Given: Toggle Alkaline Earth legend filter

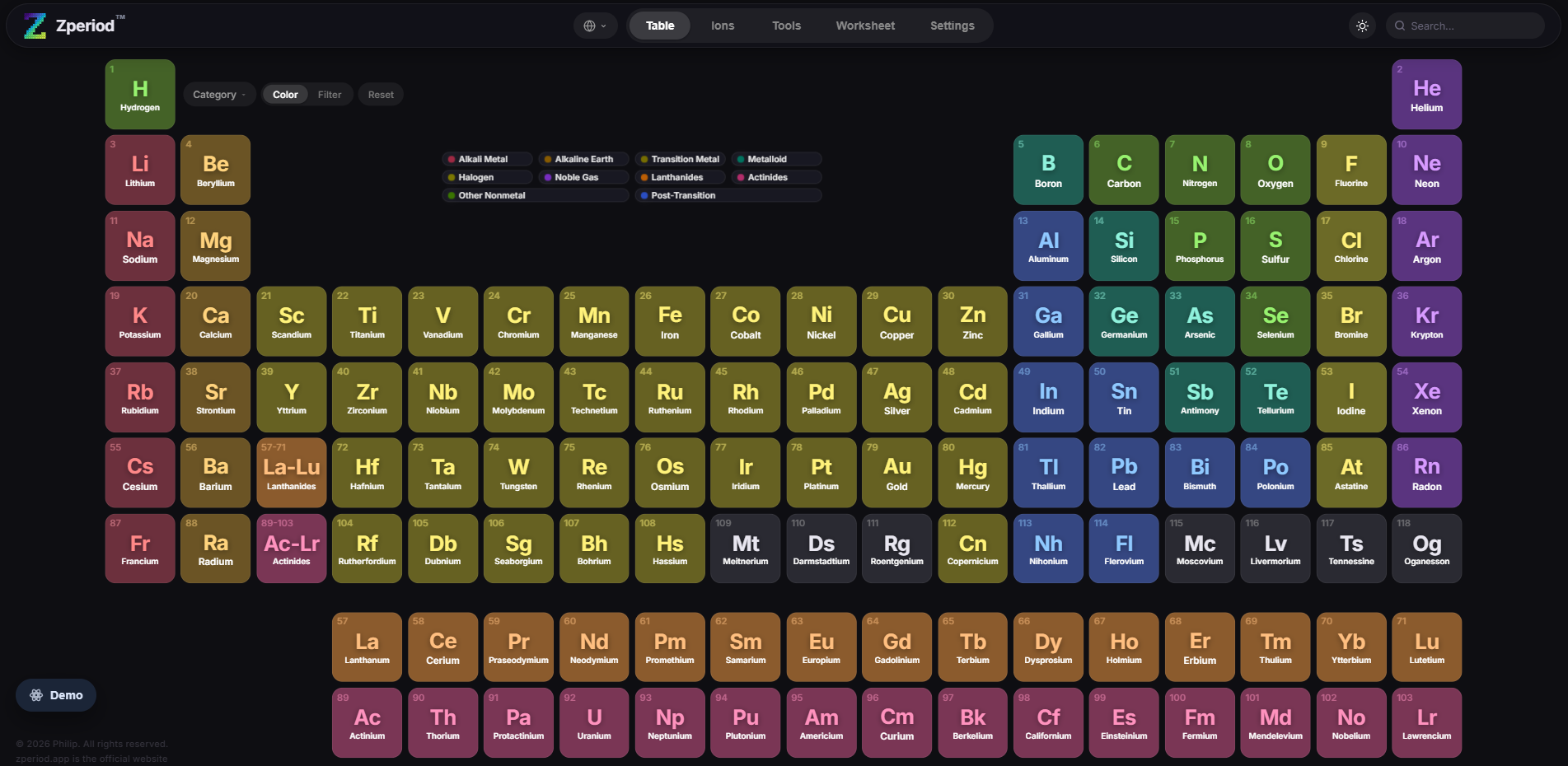Looking at the screenshot, I should [x=584, y=159].
